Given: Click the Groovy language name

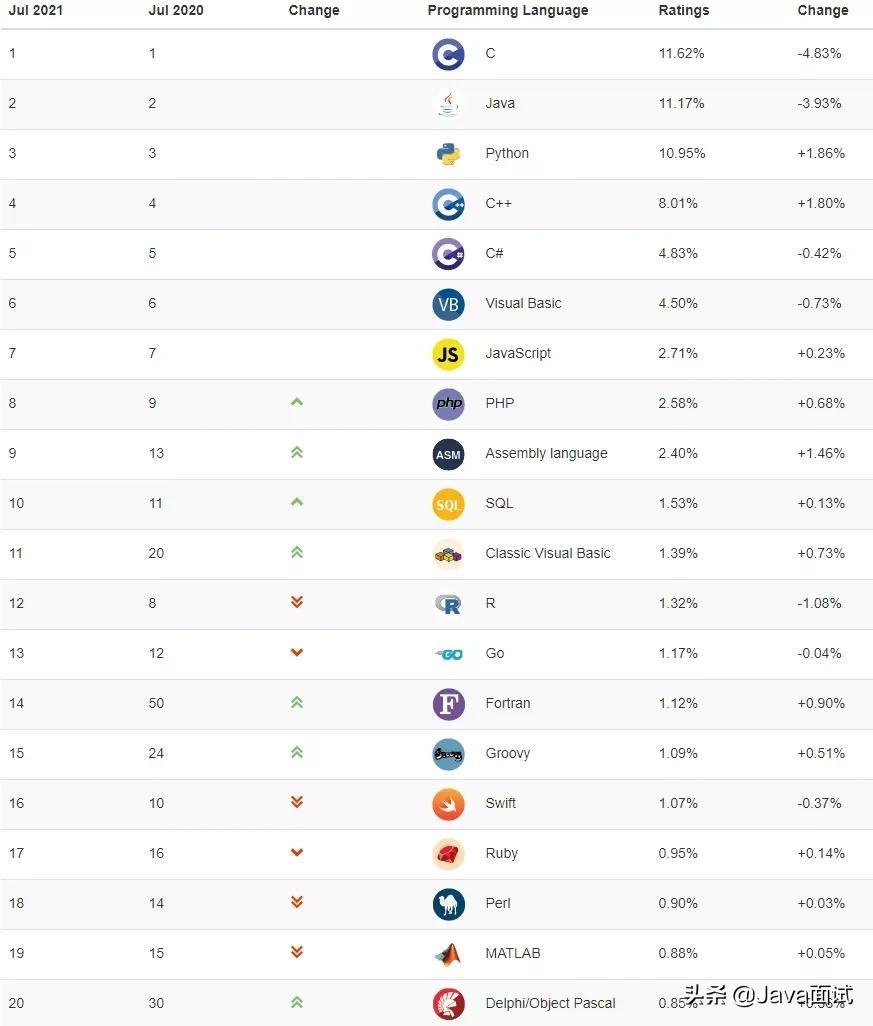Looking at the screenshot, I should pyautogui.click(x=507, y=753).
